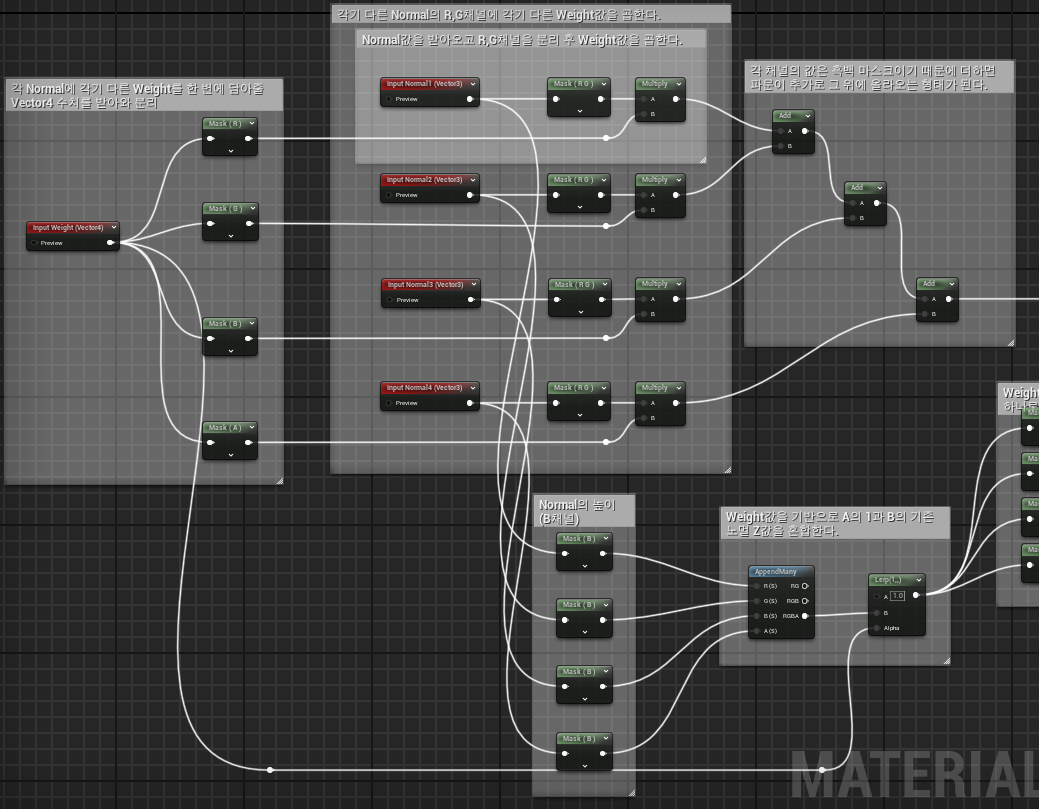Select comment starting '각 Normal에 각기 다른 Weight'

pyautogui.click(x=144, y=95)
